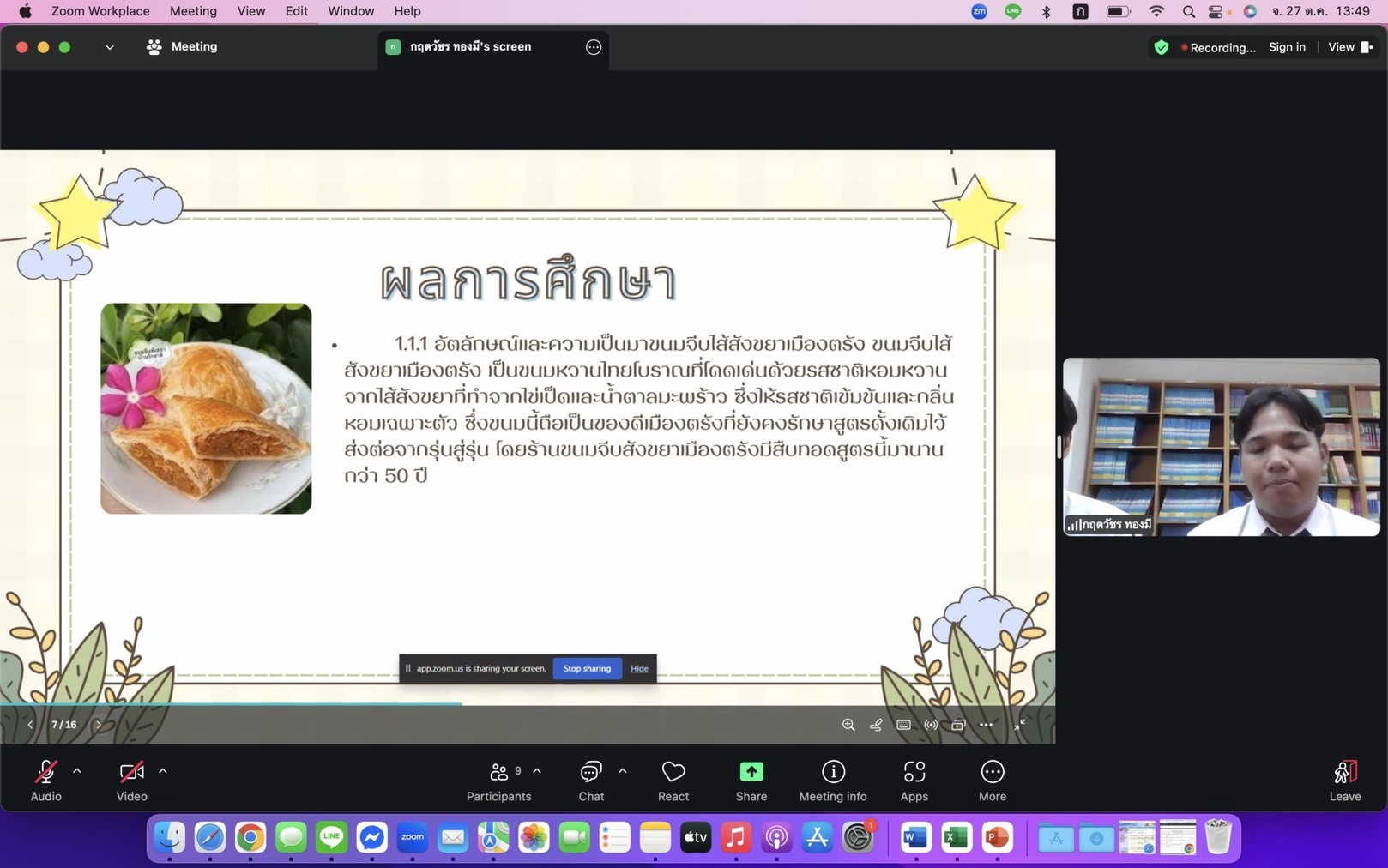Expand the chat options chevron
The height and width of the screenshot is (868, 1388).
pyautogui.click(x=623, y=771)
